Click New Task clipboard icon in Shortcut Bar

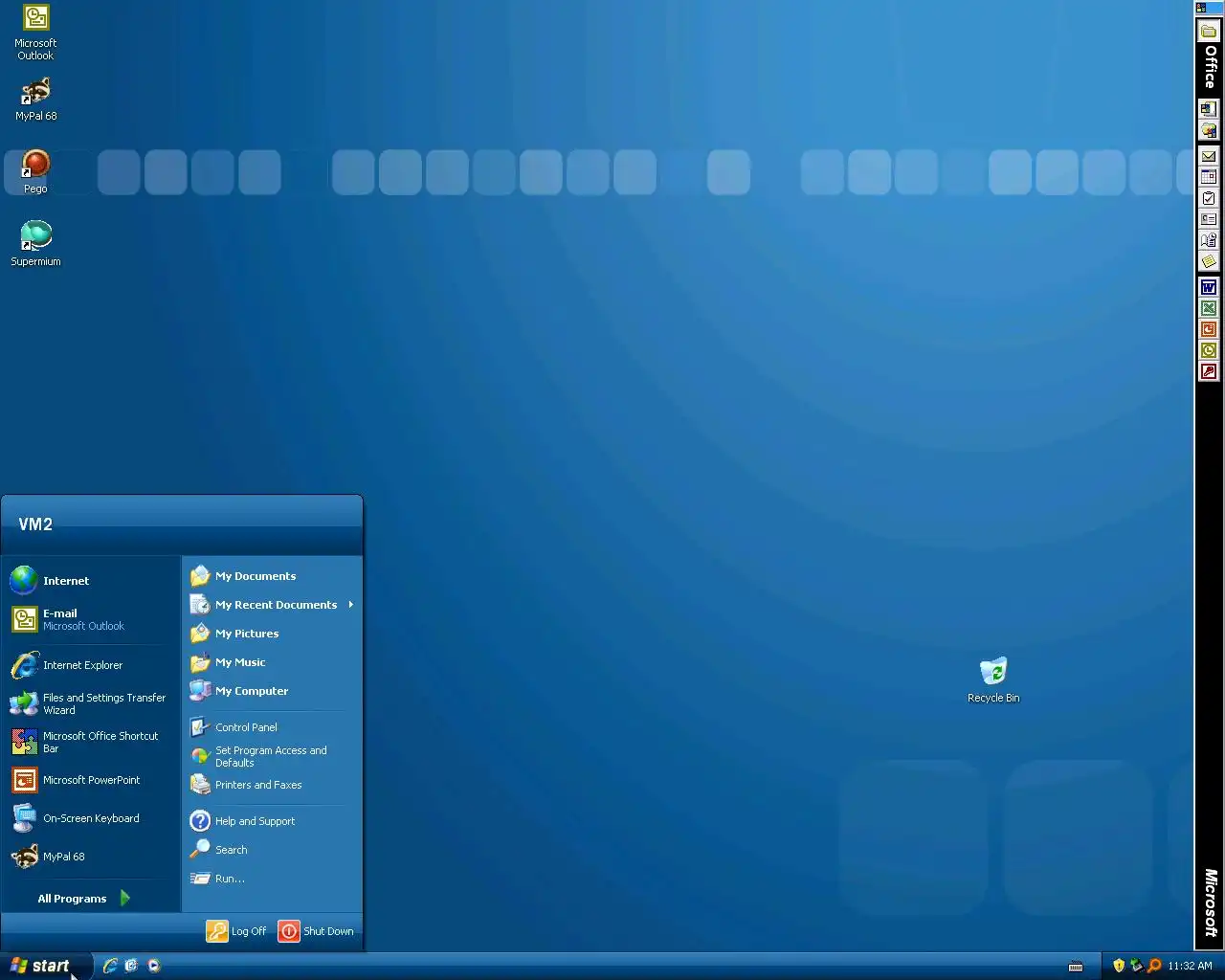click(x=1209, y=198)
